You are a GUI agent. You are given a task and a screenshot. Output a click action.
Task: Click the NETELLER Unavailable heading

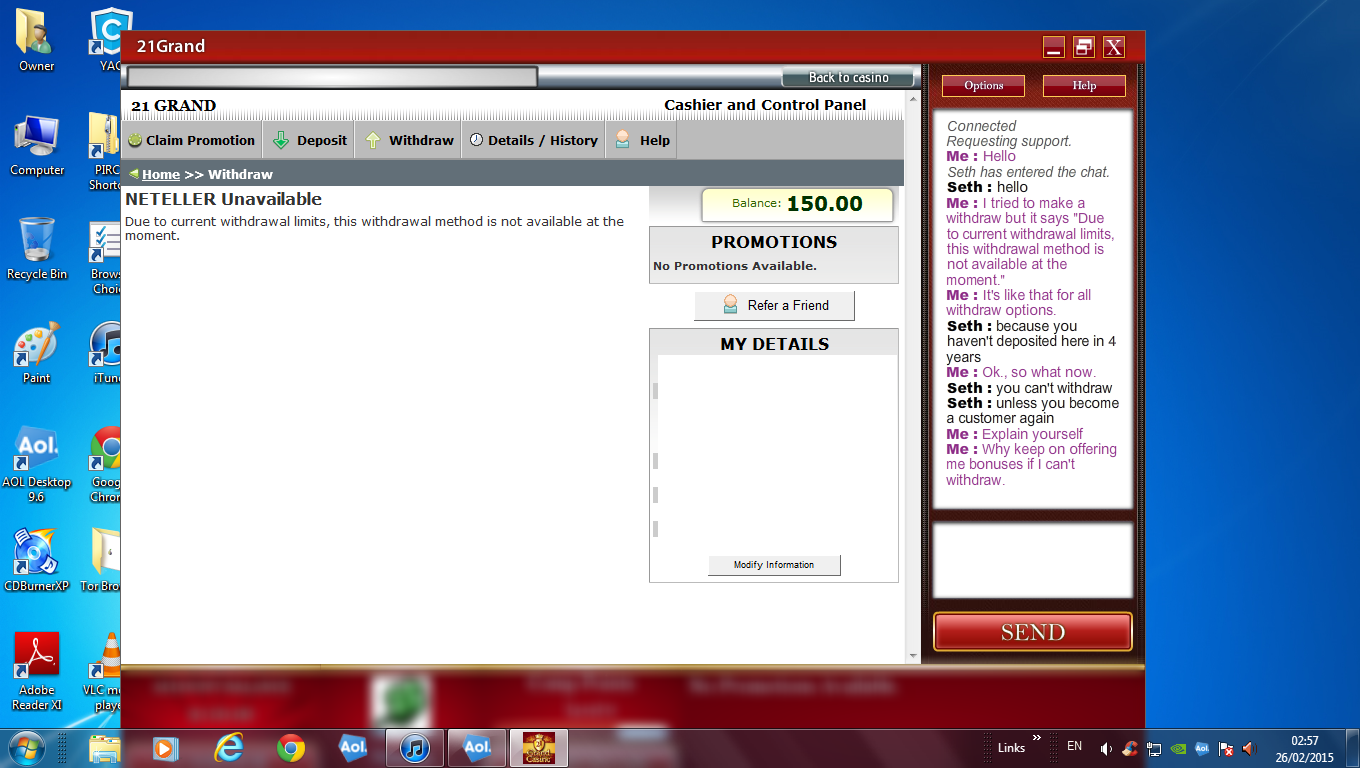pyautogui.click(x=223, y=199)
